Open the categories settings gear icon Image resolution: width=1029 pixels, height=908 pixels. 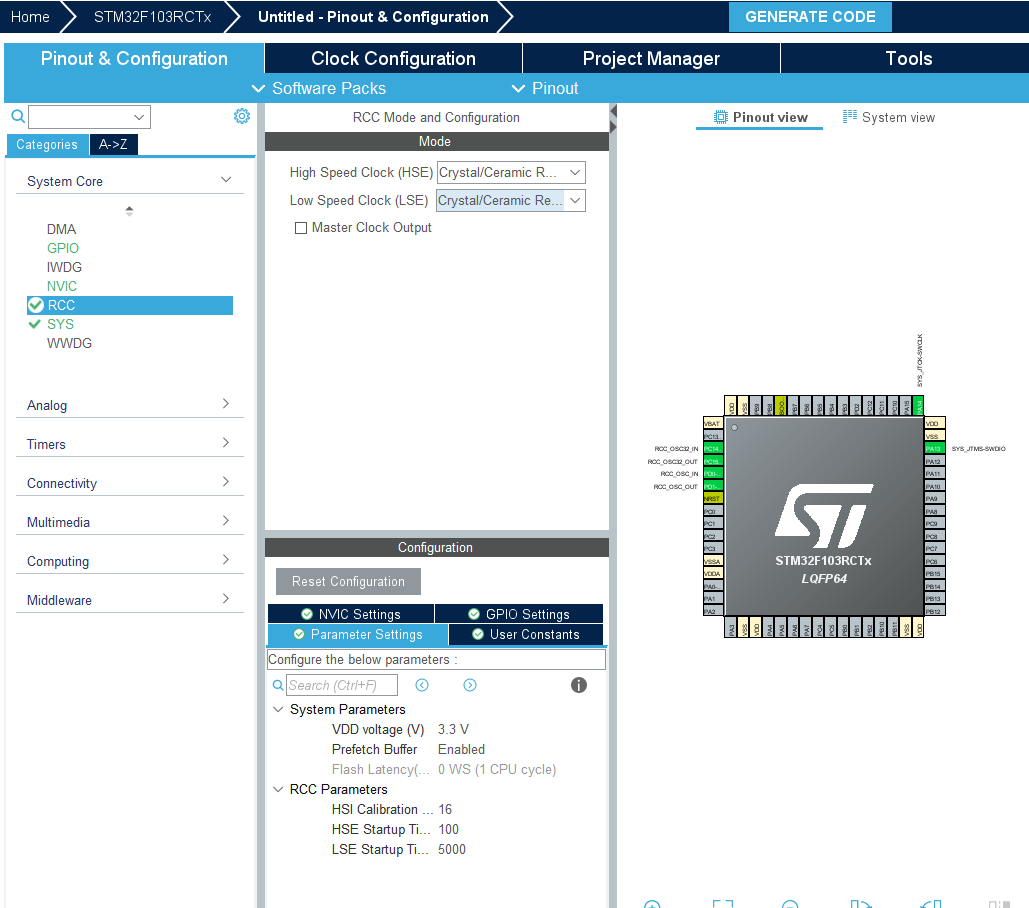242,116
